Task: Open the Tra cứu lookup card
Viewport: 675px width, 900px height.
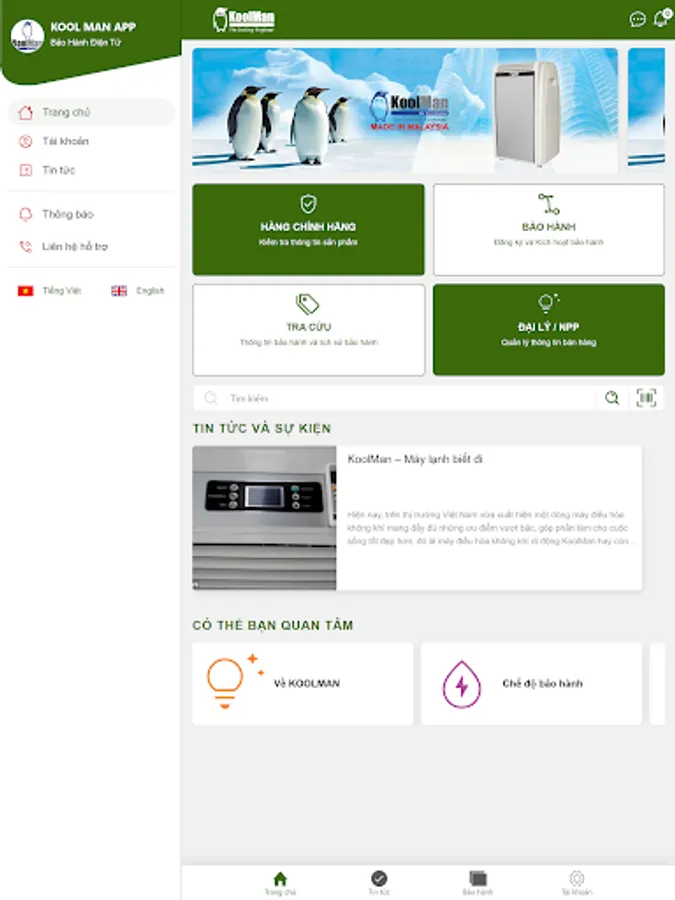Action: click(x=308, y=330)
